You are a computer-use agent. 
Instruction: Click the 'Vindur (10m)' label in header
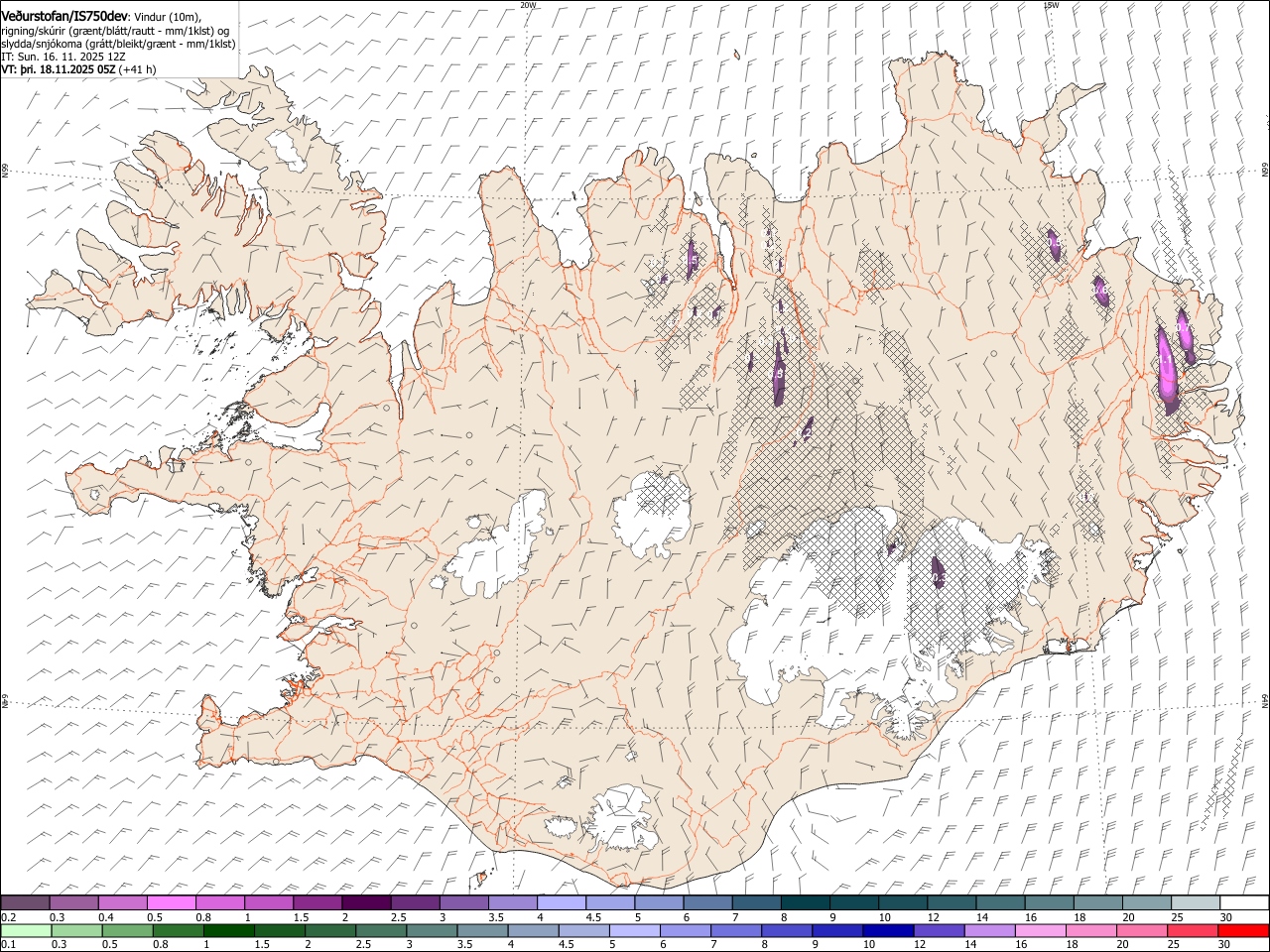pyautogui.click(x=167, y=18)
